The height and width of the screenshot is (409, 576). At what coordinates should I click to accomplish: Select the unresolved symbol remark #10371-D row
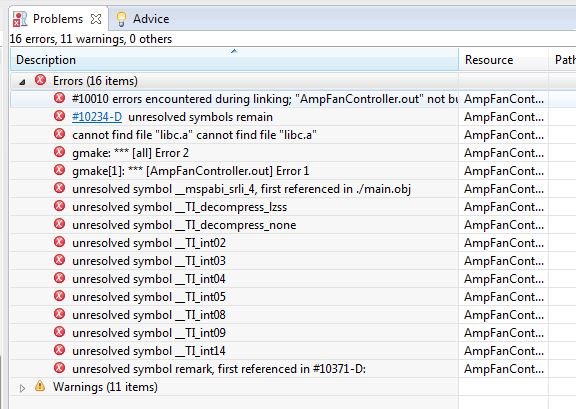tap(293, 369)
